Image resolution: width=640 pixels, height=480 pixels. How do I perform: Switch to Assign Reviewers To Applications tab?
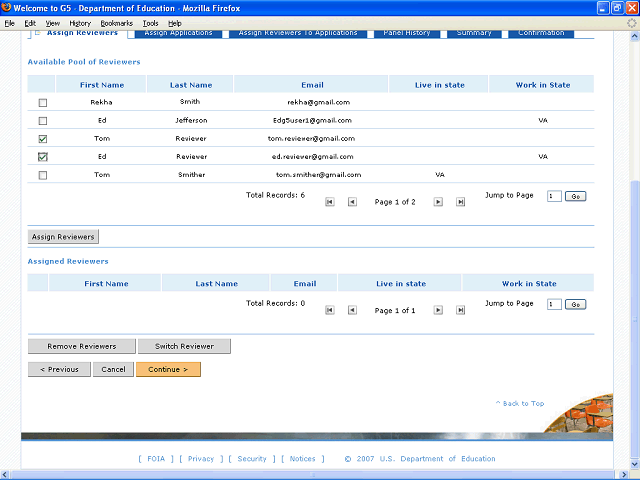(298, 34)
